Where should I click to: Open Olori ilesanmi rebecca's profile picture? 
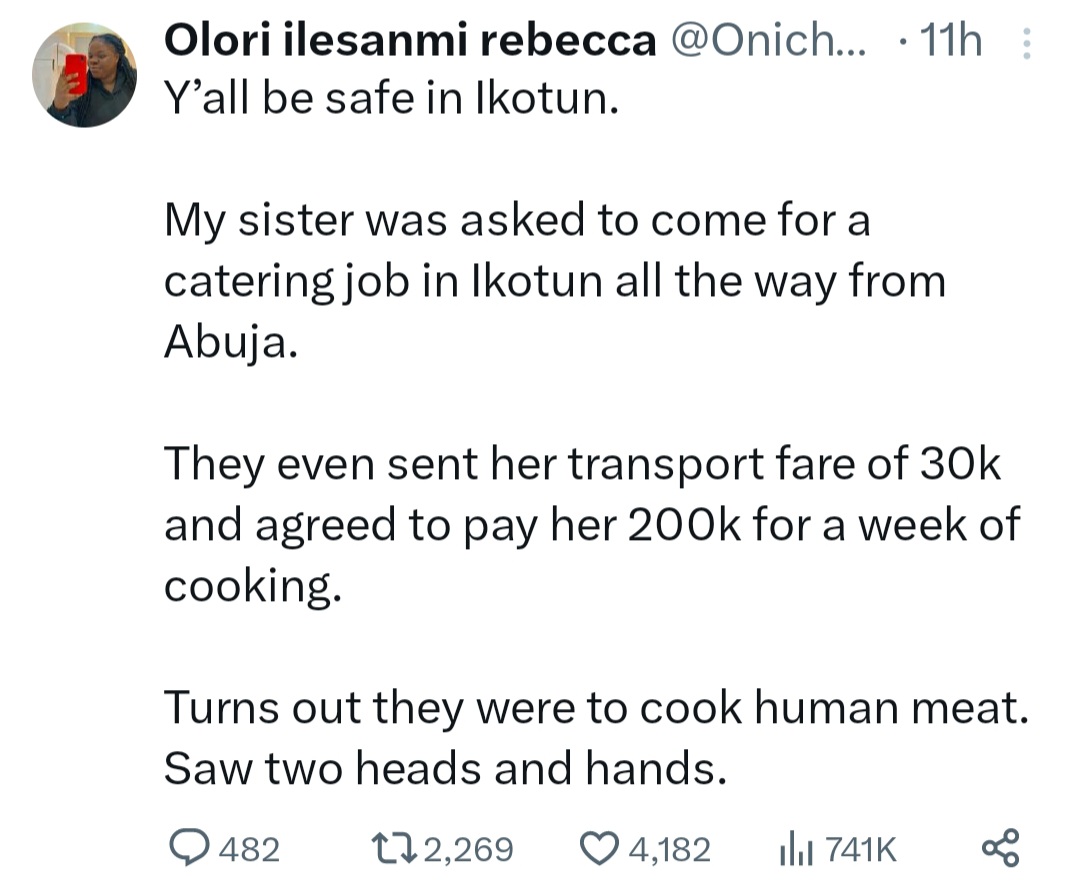84,76
